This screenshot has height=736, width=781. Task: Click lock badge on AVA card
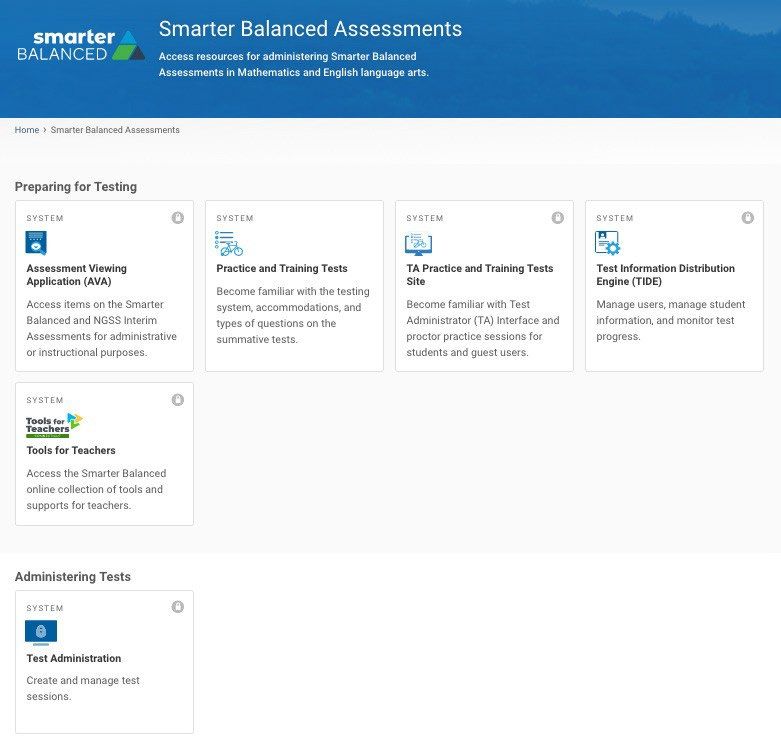[178, 218]
